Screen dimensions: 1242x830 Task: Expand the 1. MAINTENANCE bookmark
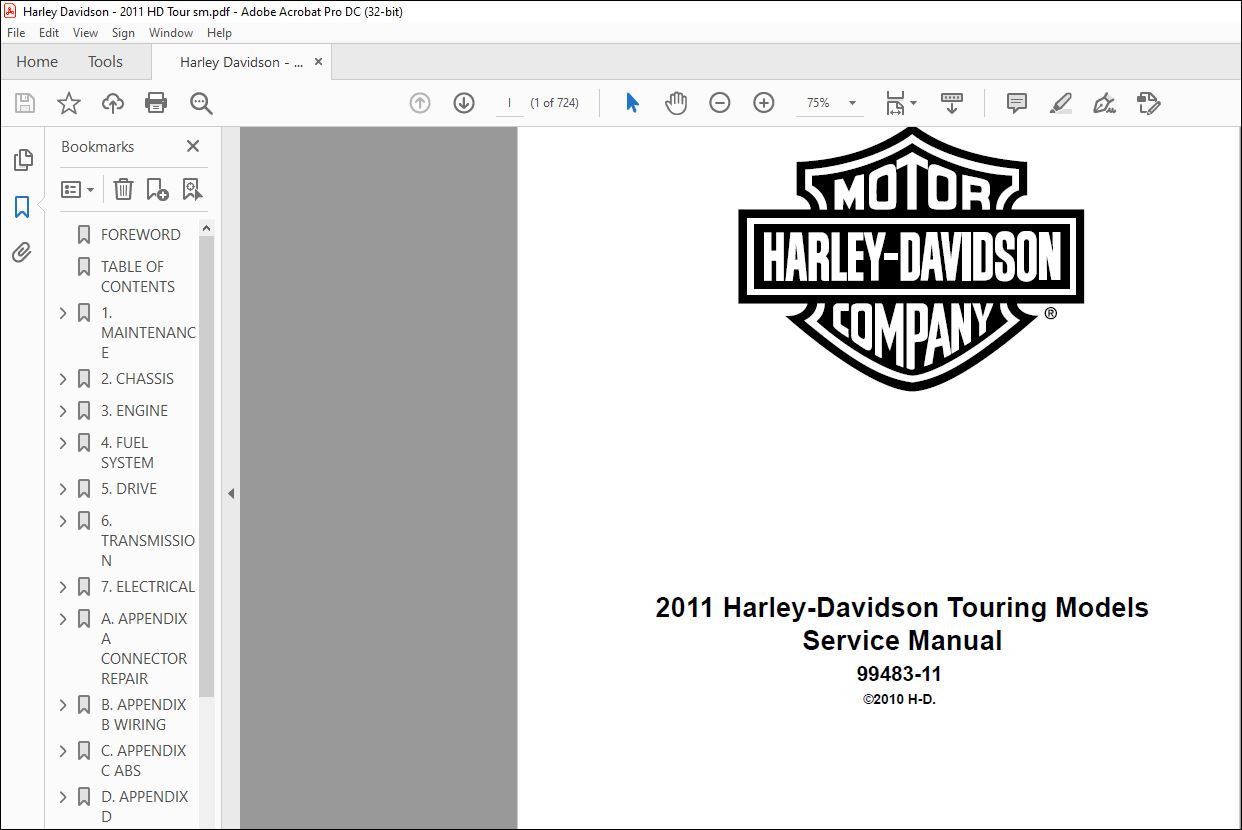tap(63, 313)
